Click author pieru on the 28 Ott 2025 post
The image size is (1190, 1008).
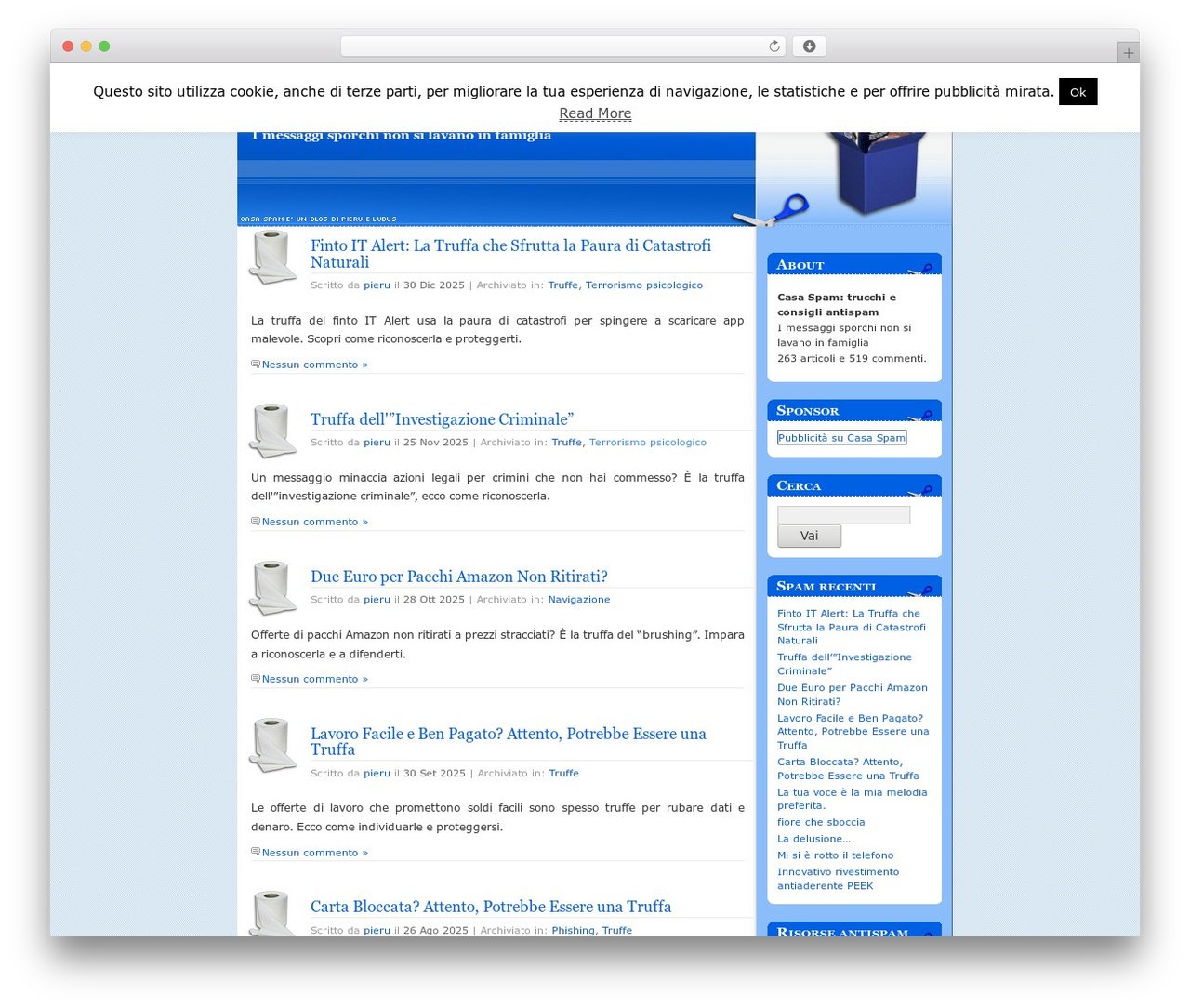tap(377, 600)
